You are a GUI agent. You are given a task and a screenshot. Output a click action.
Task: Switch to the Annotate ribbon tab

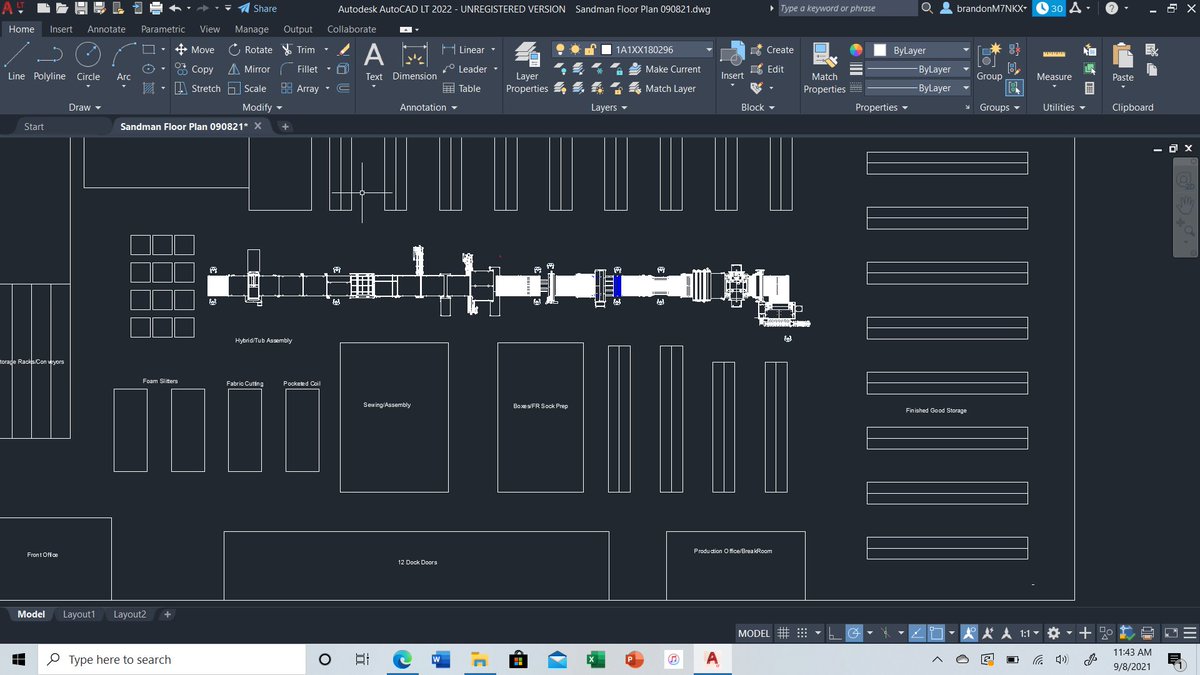106,30
